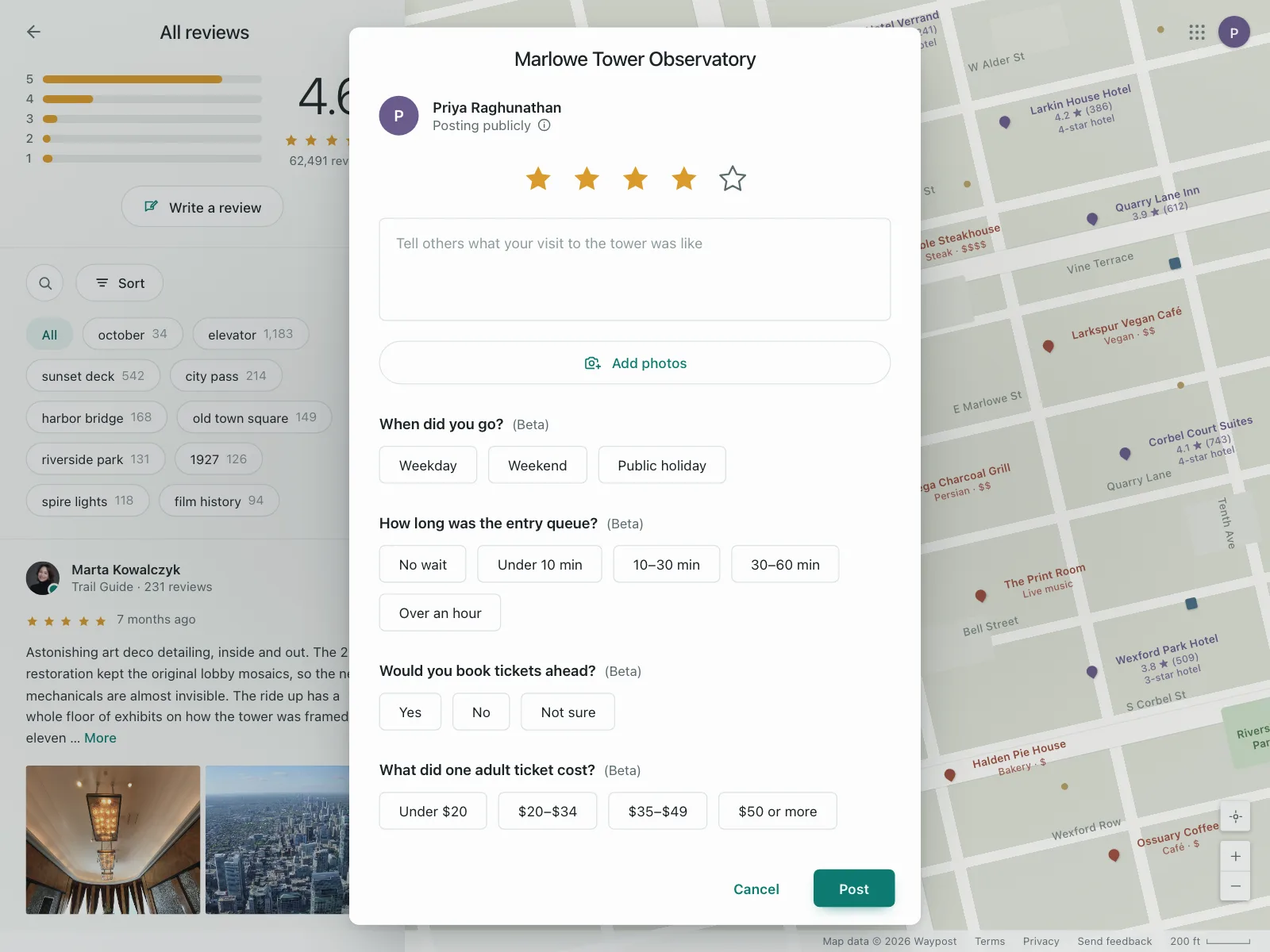
Task: Select The Print Room map pin
Action: [x=981, y=596]
